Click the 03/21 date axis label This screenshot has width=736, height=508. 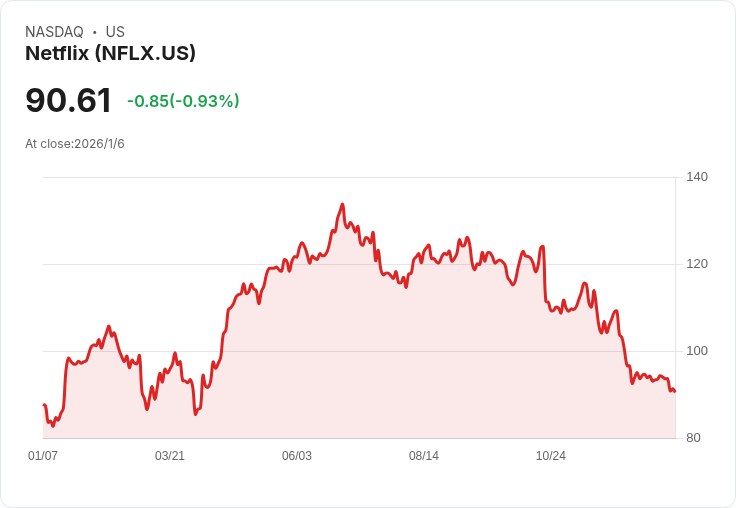(x=170, y=455)
